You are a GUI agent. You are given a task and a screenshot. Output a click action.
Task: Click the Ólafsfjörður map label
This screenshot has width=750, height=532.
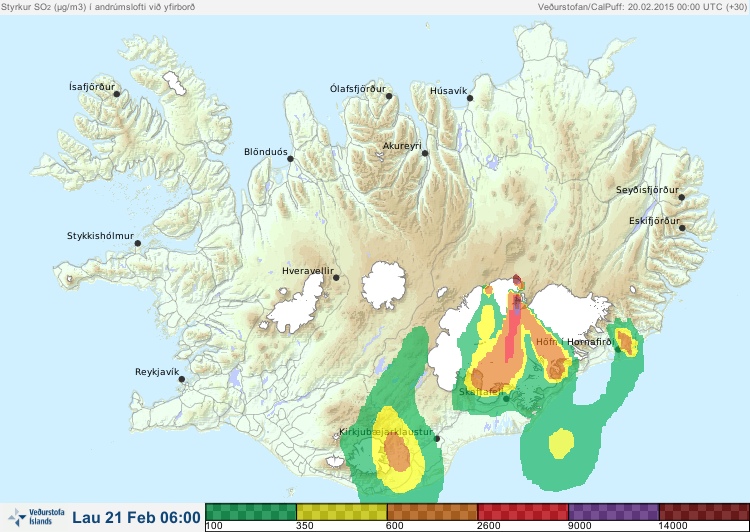[358, 89]
